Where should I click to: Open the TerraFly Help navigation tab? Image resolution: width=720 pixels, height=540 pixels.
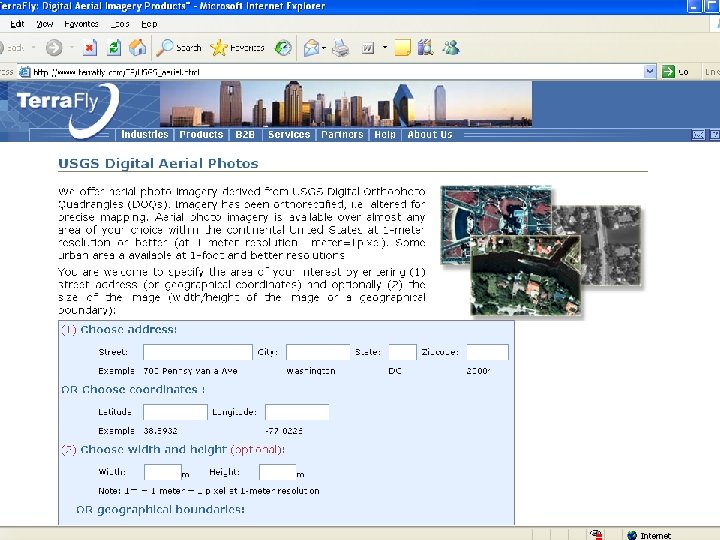tap(385, 135)
